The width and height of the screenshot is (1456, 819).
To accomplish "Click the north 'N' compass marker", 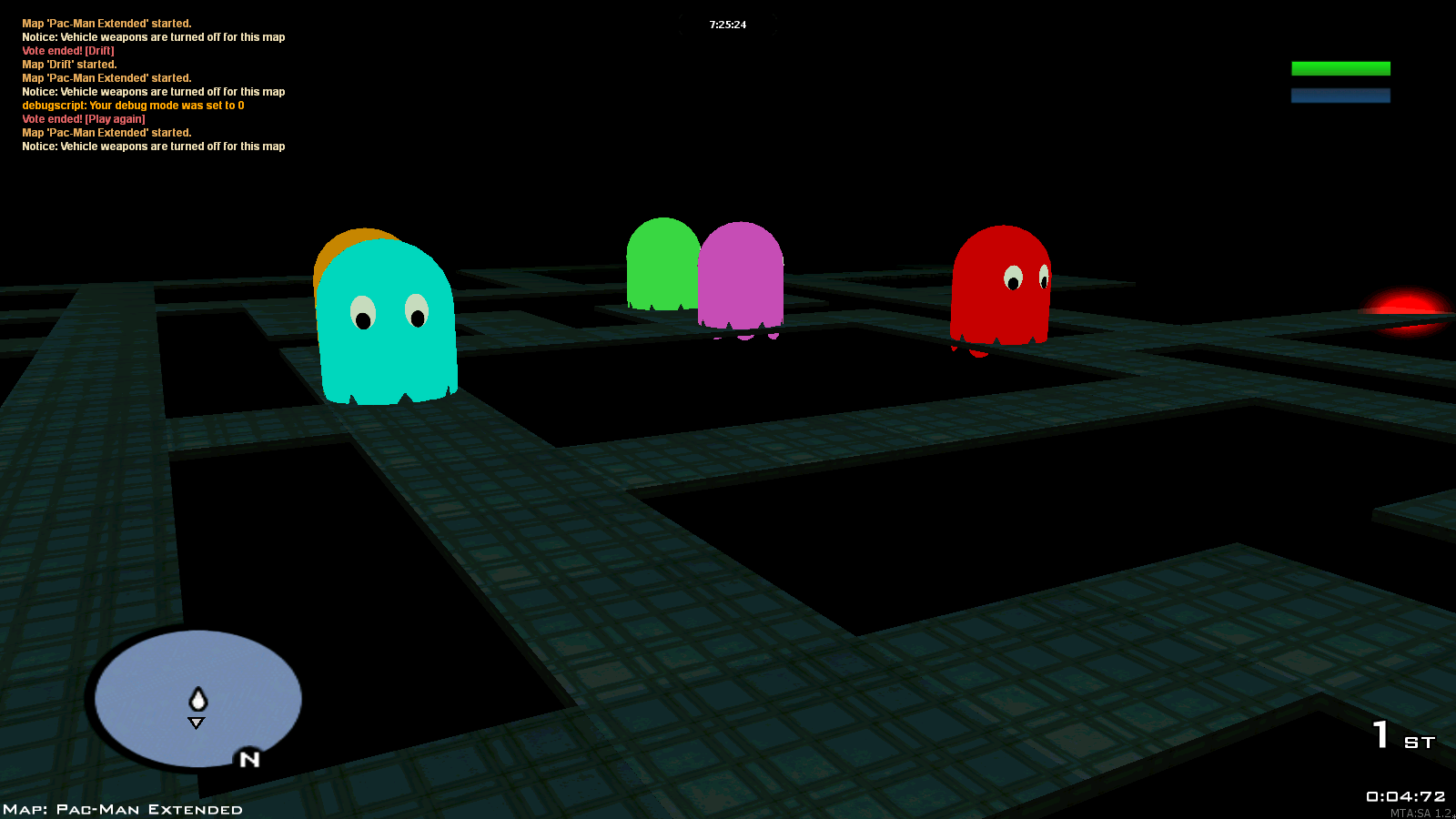I will pyautogui.click(x=249, y=759).
